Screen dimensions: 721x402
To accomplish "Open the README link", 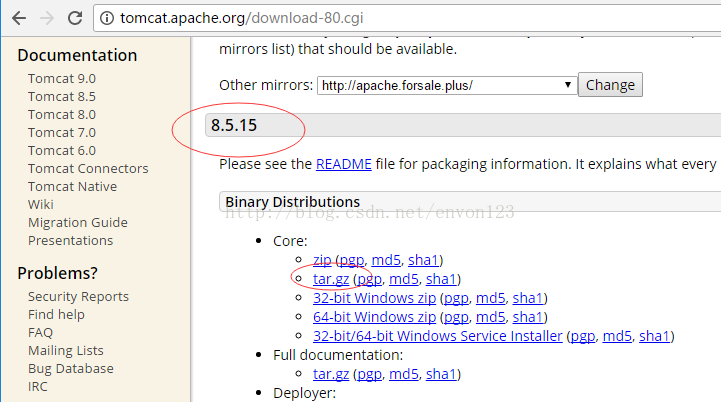I will click(x=343, y=164).
